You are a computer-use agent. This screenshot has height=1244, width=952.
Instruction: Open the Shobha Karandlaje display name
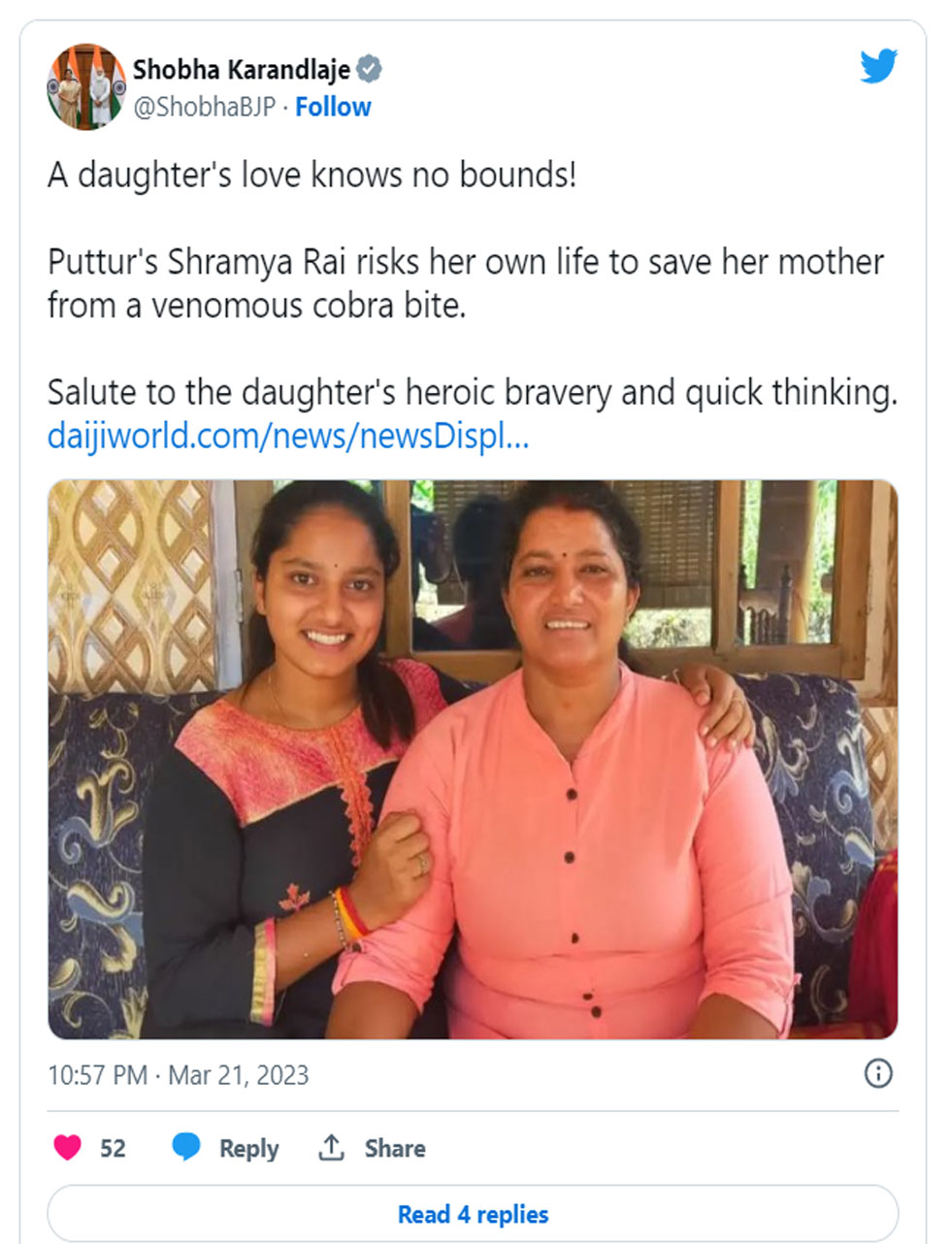pyautogui.click(x=242, y=70)
